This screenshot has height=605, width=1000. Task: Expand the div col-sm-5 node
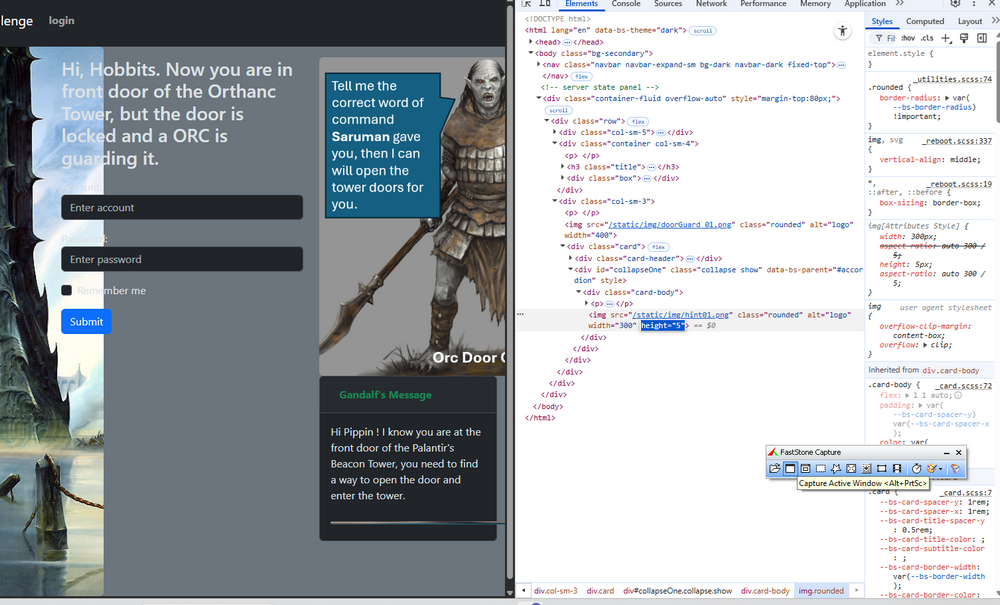point(554,133)
